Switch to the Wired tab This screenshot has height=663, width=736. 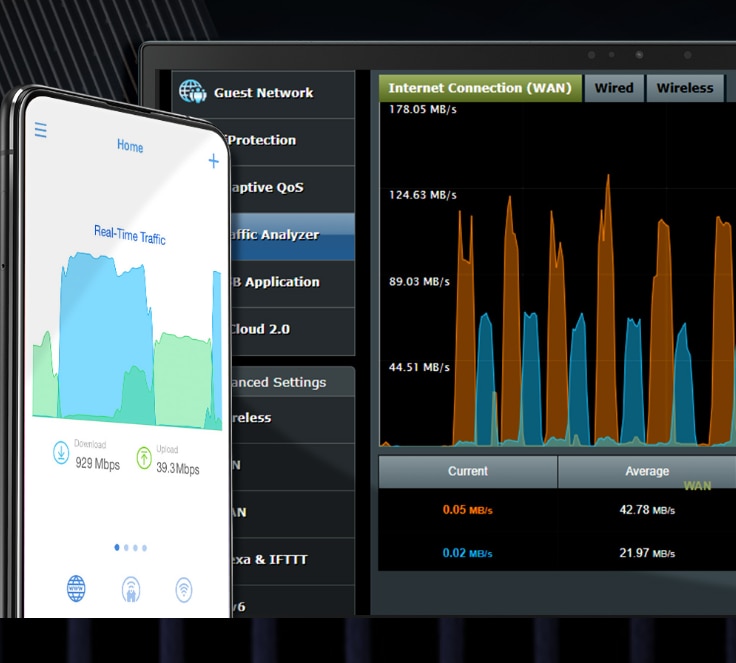coord(614,88)
